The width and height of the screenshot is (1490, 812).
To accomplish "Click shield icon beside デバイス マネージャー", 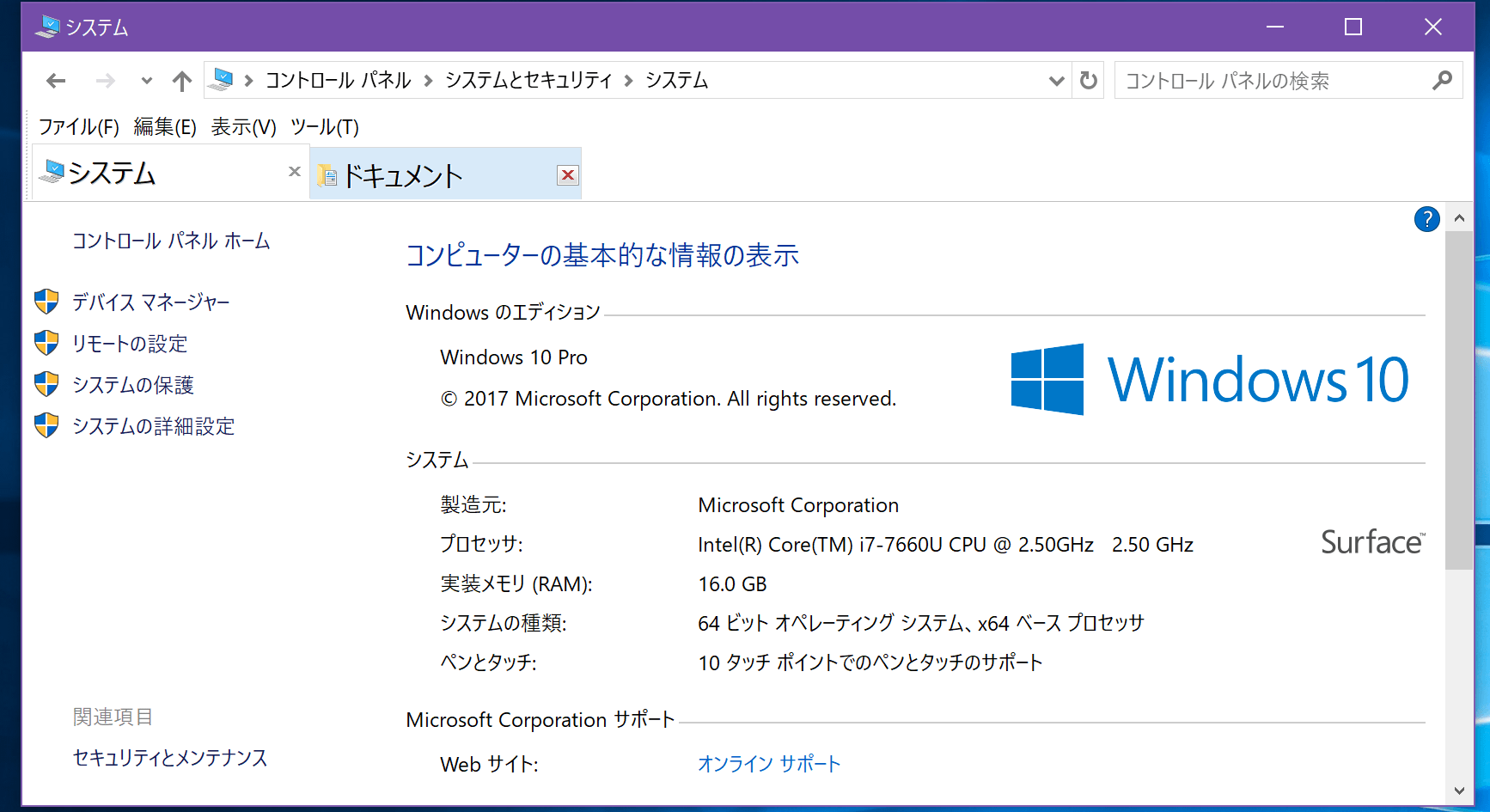I will 46,302.
